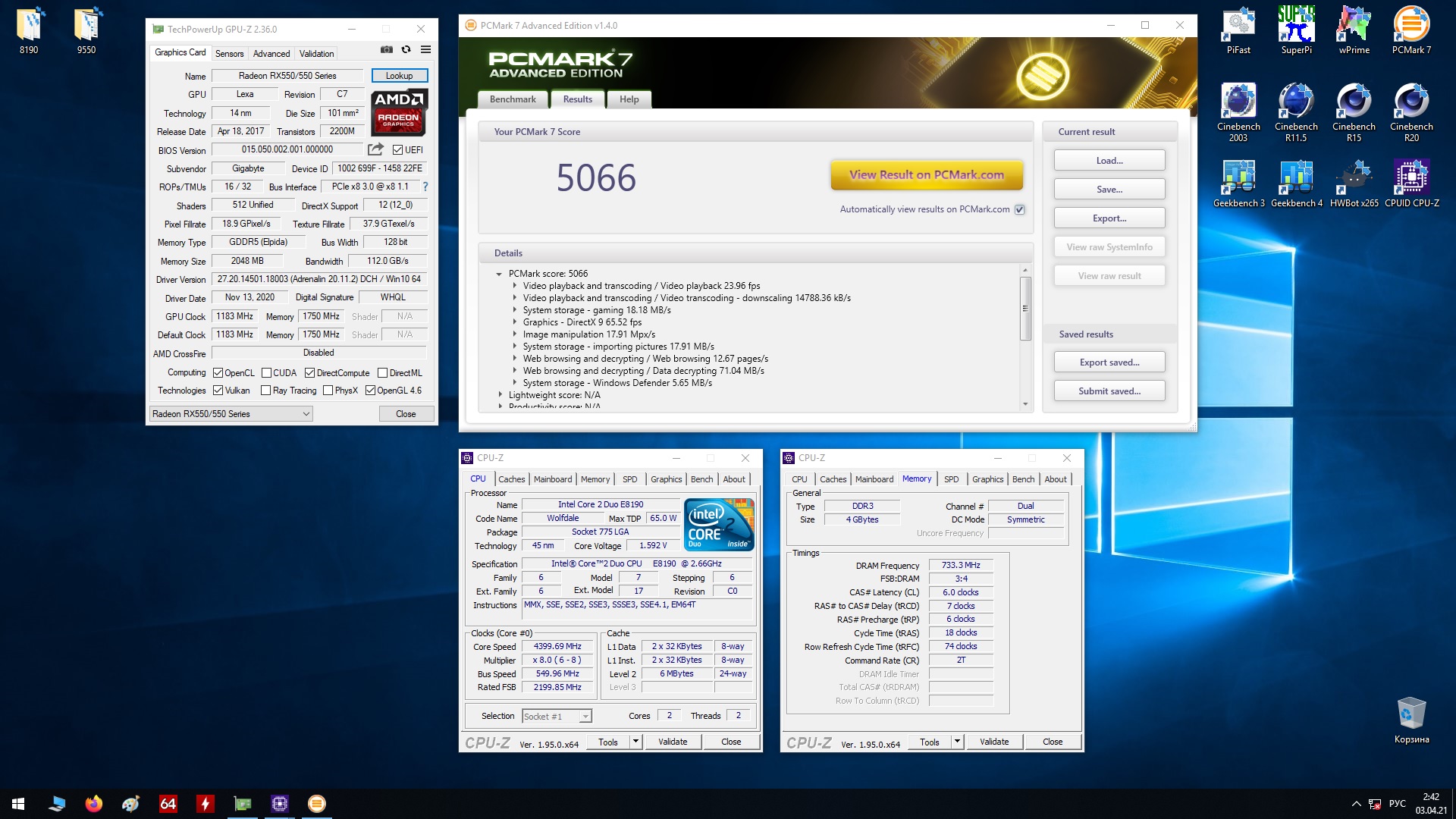Open Tools dropdown arrow in CPU window

tap(636, 742)
